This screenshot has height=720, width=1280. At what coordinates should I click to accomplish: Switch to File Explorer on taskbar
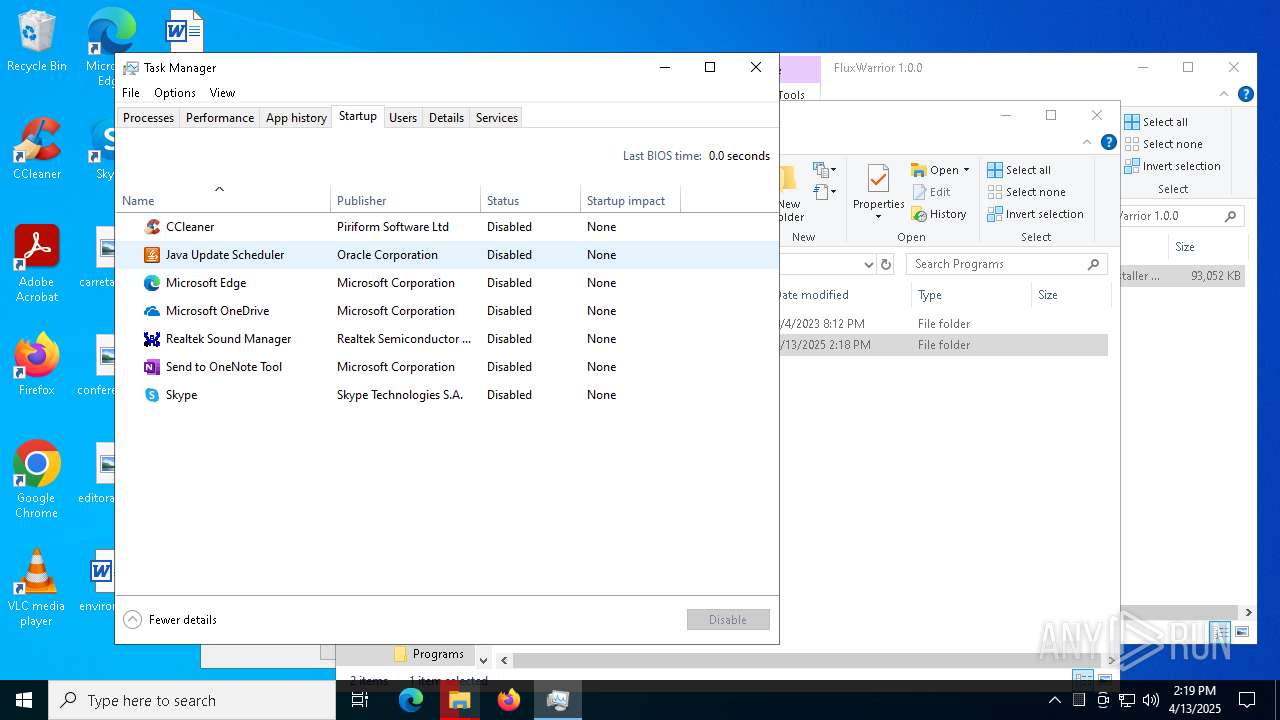[460, 700]
